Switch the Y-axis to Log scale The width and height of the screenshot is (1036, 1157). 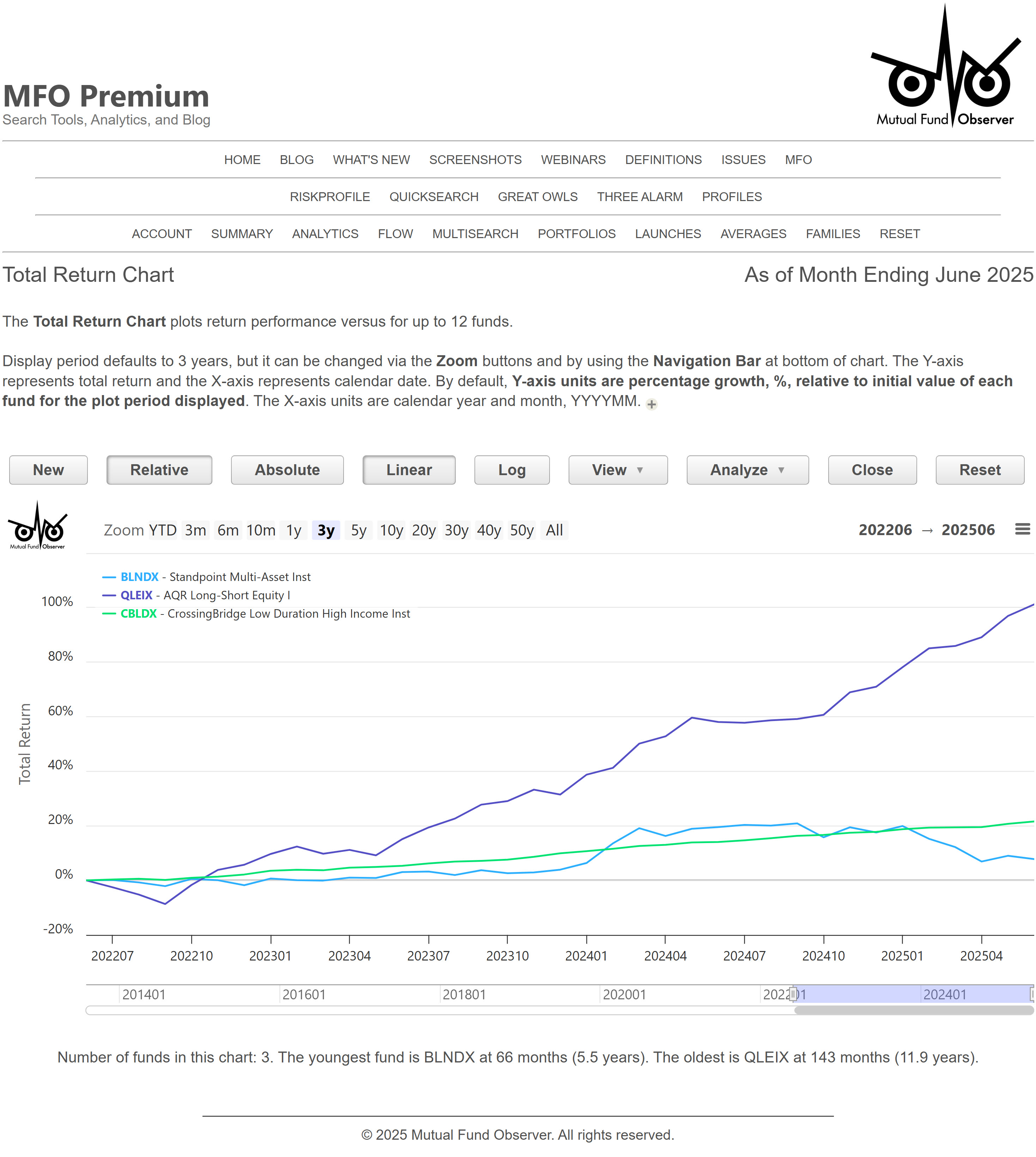(511, 470)
